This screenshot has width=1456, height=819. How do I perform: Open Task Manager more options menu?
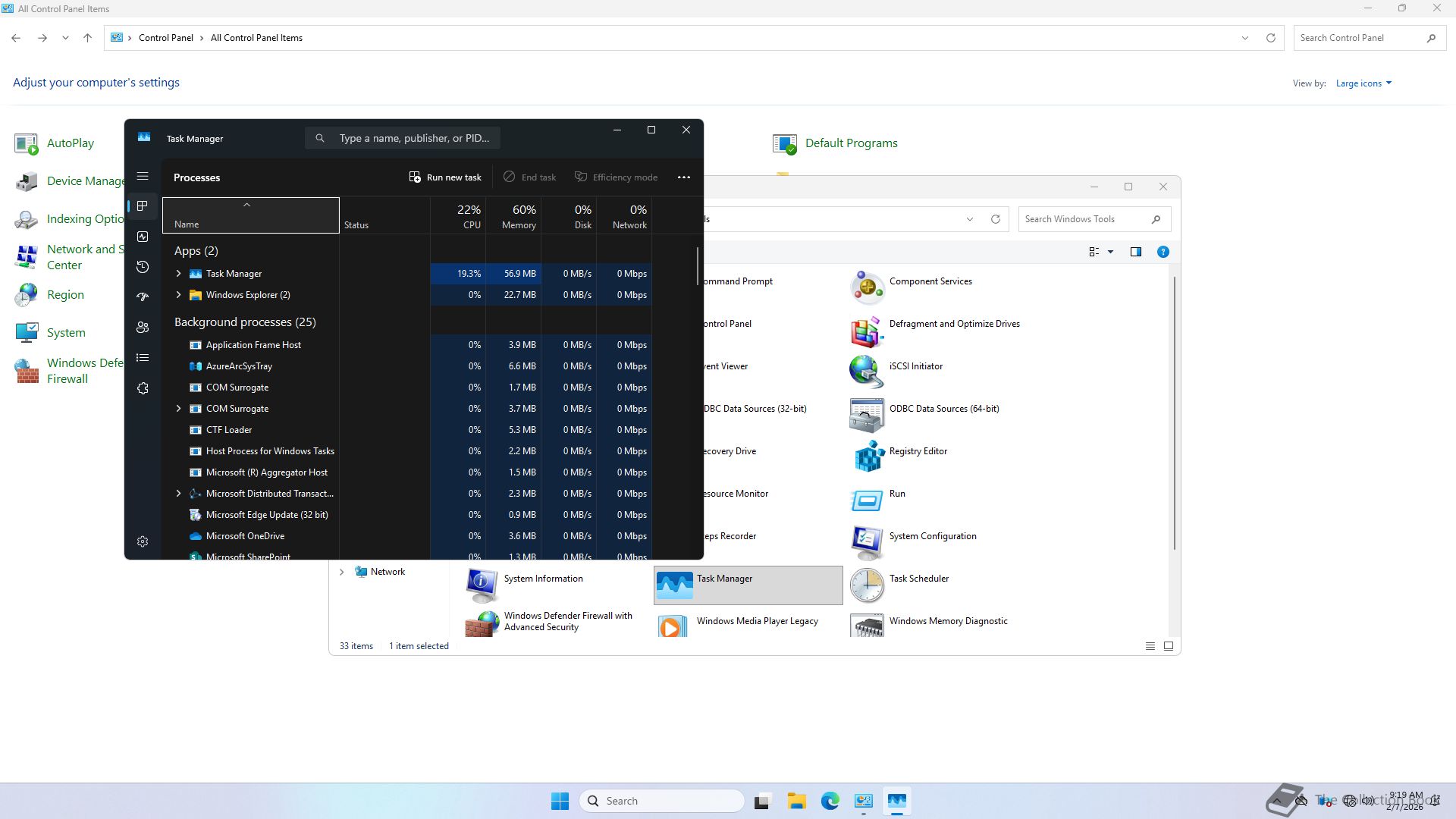coord(683,177)
